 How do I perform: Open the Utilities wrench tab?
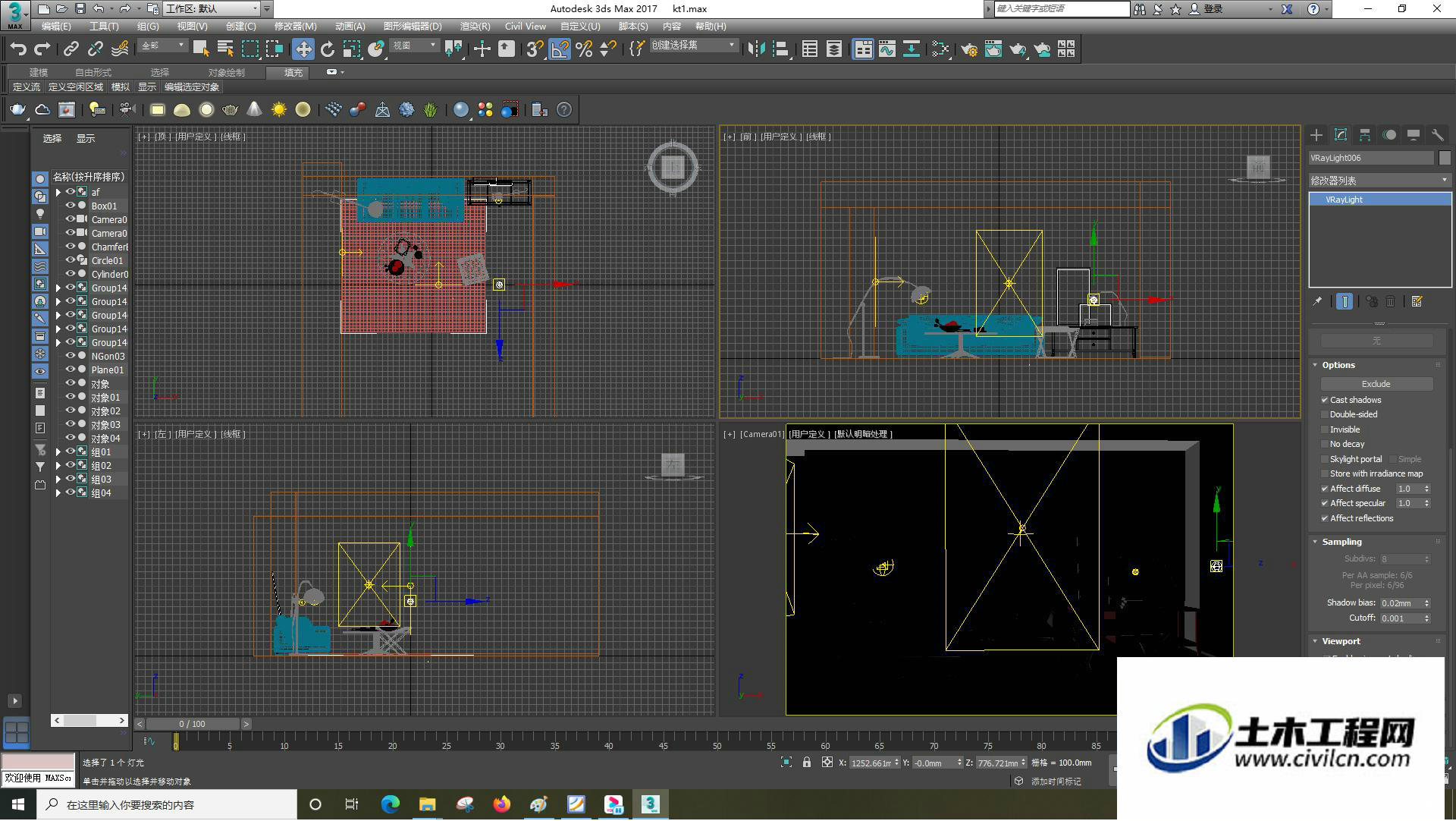tap(1437, 134)
